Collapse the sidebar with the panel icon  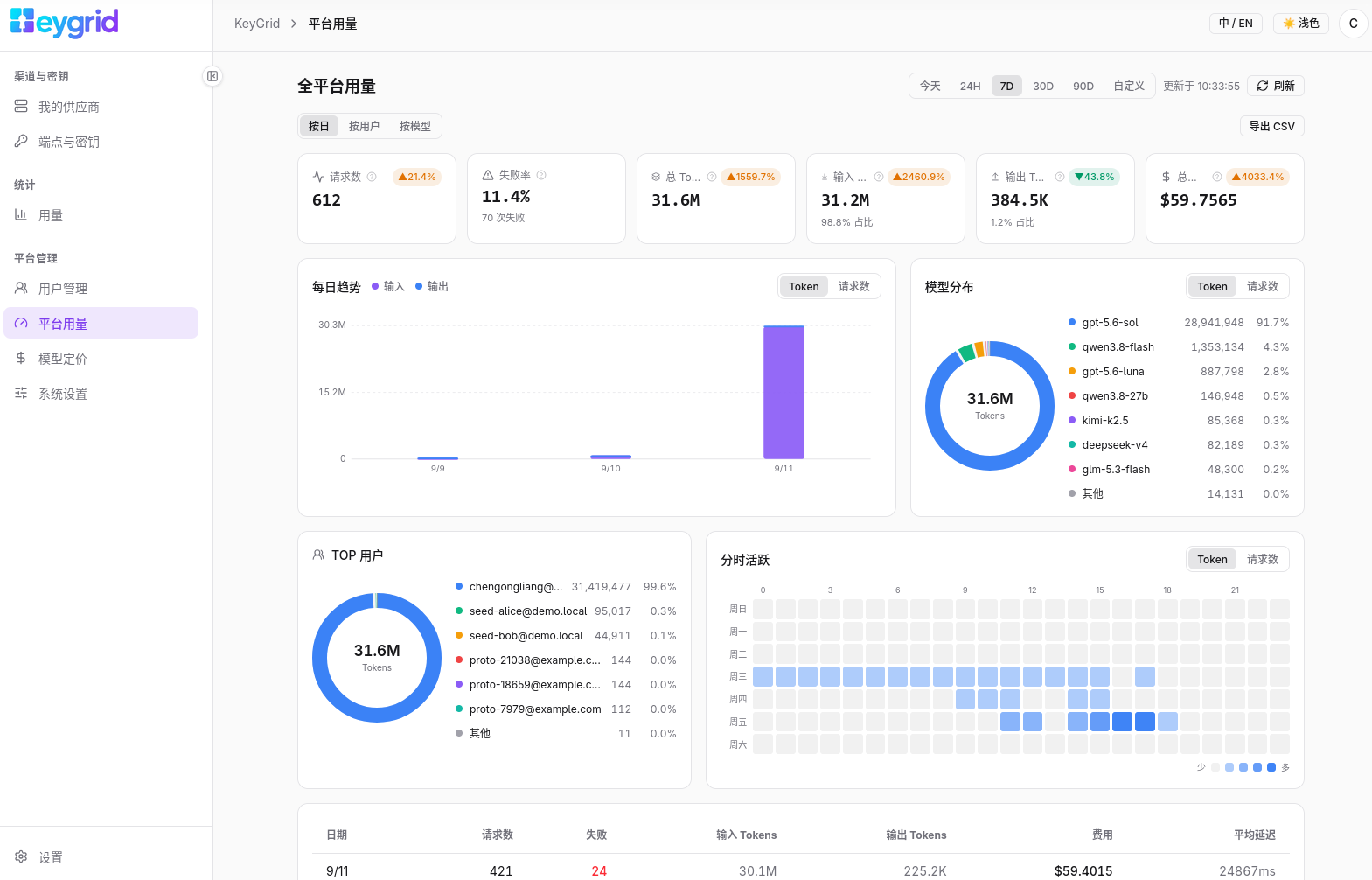tap(212, 76)
